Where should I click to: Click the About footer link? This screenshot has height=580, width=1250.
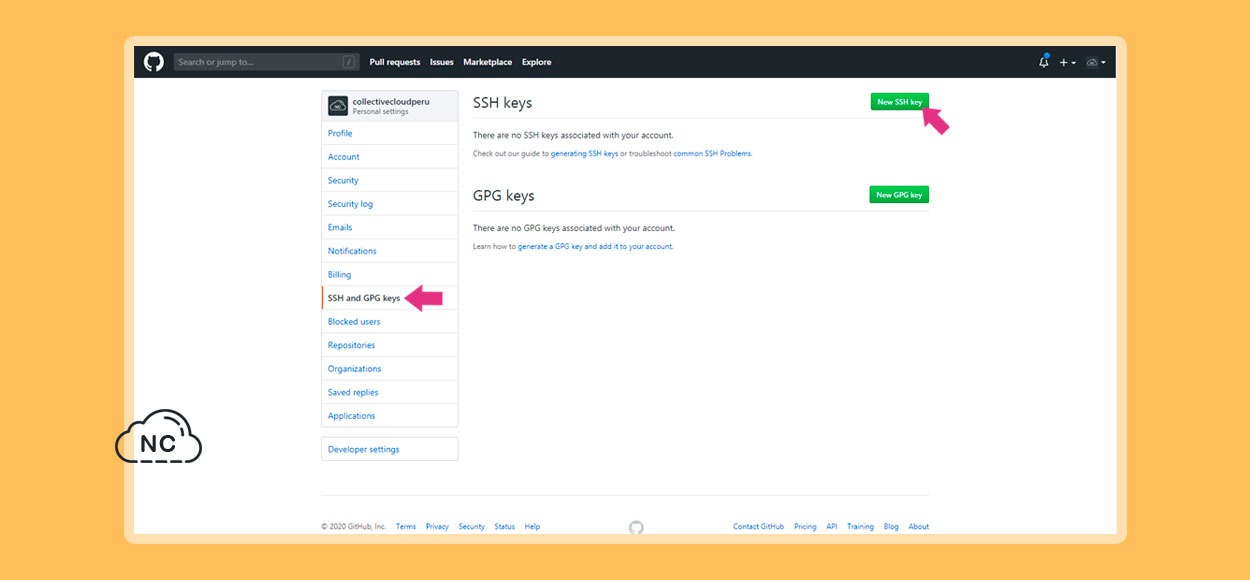pos(919,527)
